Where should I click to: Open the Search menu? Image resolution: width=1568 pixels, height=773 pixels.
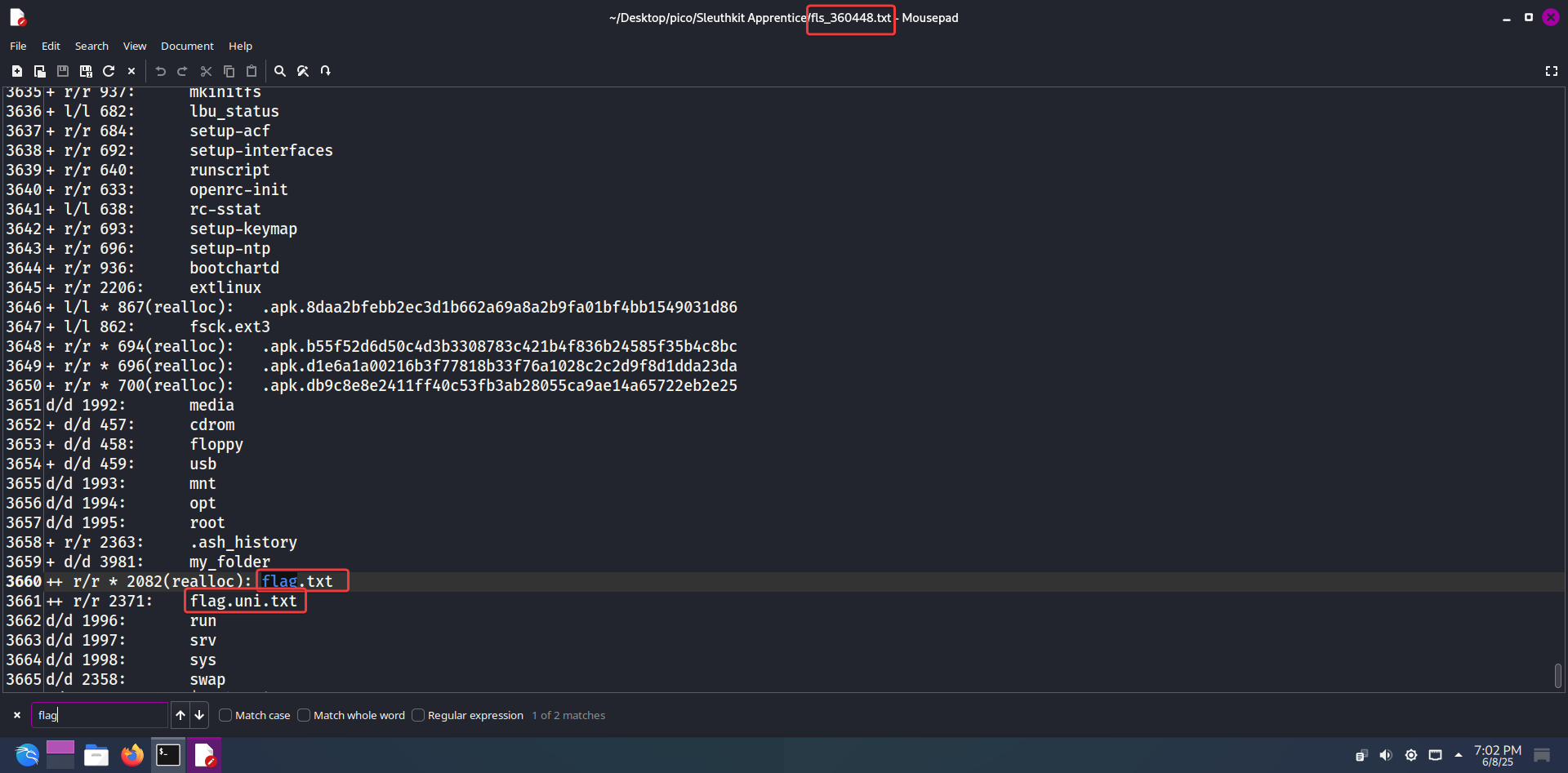click(91, 46)
